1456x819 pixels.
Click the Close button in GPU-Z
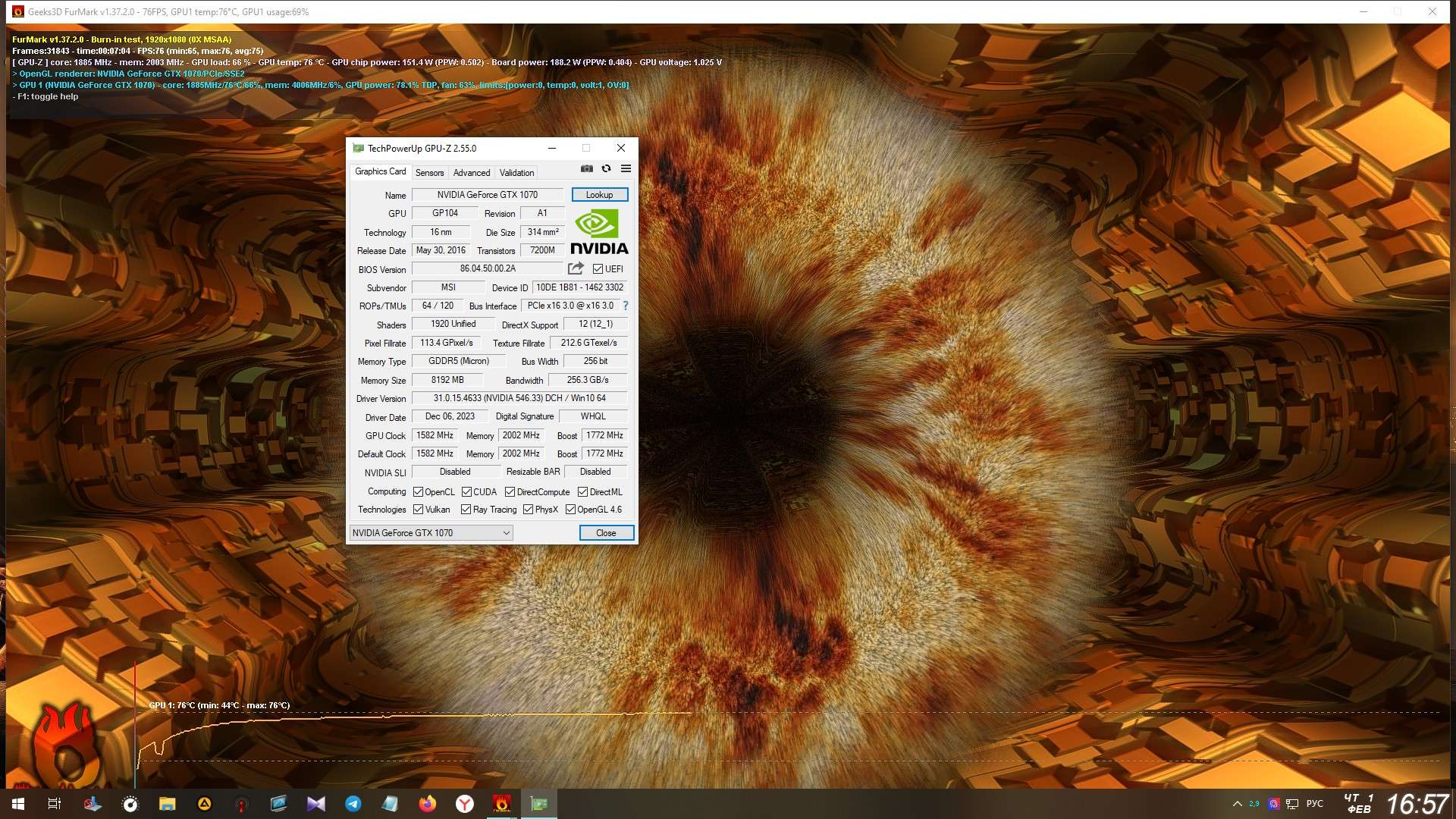tap(606, 533)
